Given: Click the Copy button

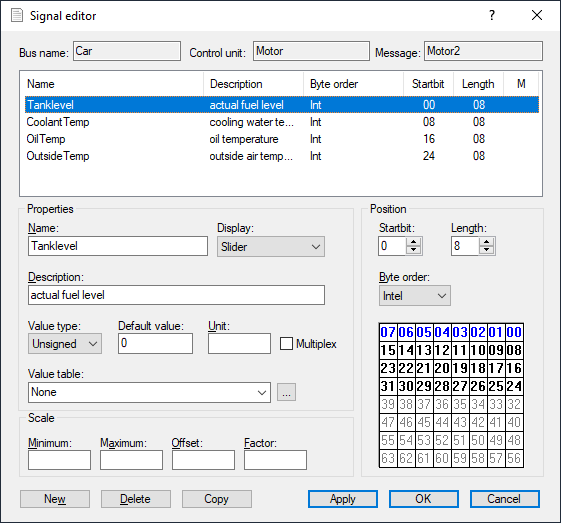Looking at the screenshot, I should click(x=216, y=499).
